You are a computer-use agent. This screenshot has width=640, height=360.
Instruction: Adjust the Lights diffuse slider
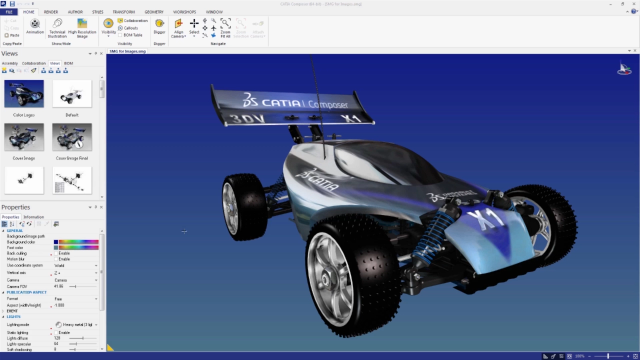point(82,338)
